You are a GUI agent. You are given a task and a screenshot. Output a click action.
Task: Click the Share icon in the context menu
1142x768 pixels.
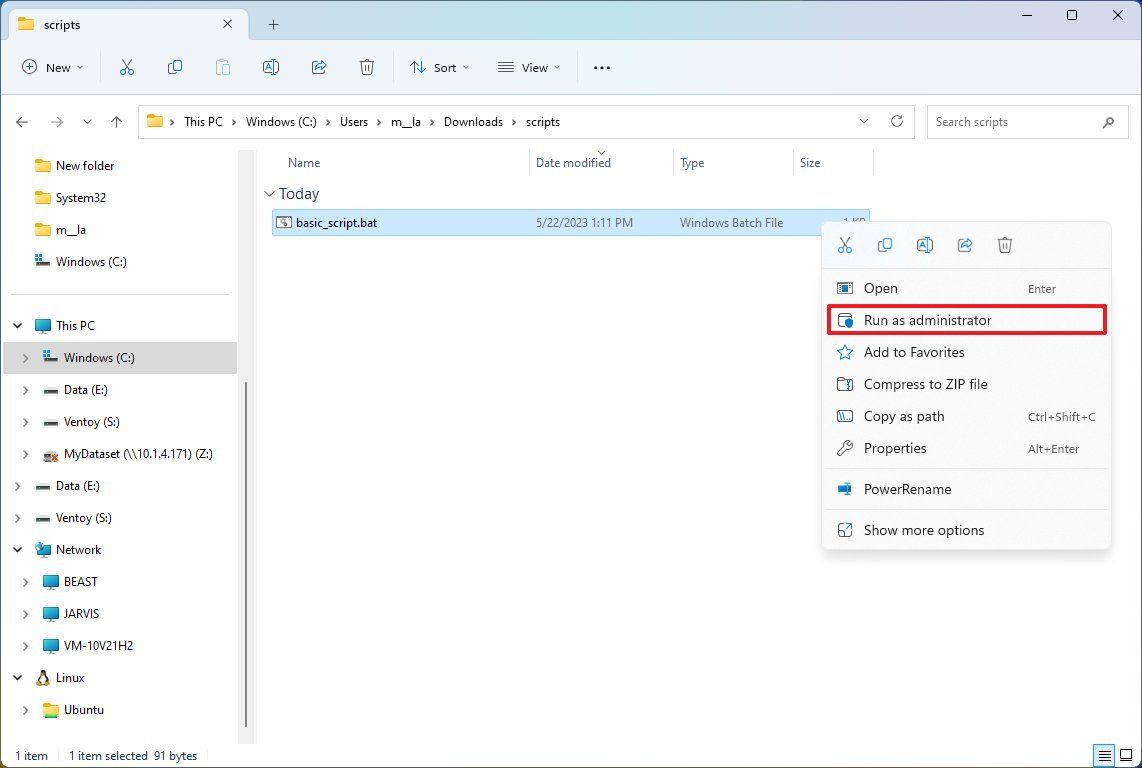click(965, 245)
